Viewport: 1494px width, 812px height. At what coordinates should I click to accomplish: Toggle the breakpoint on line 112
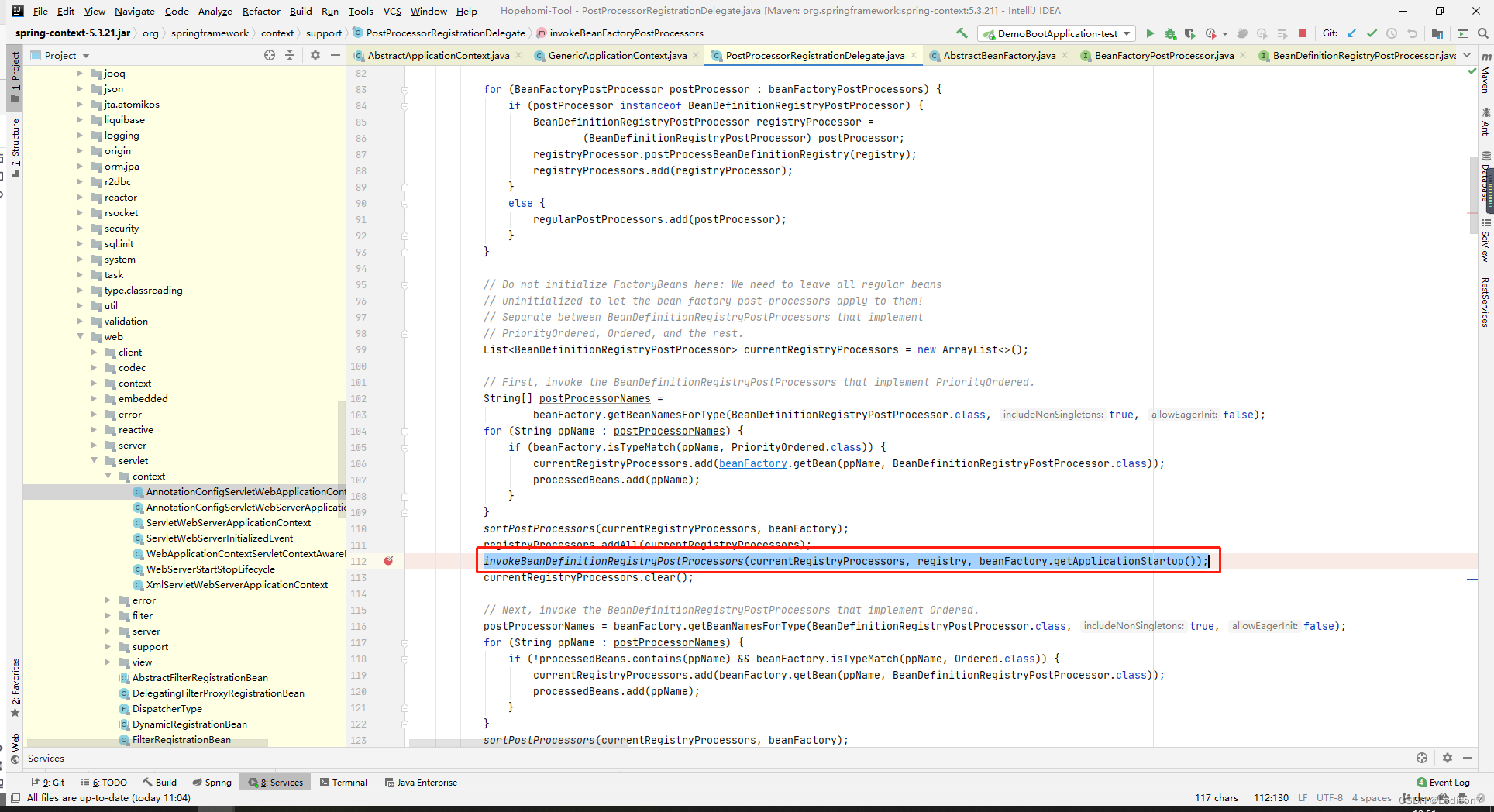388,561
